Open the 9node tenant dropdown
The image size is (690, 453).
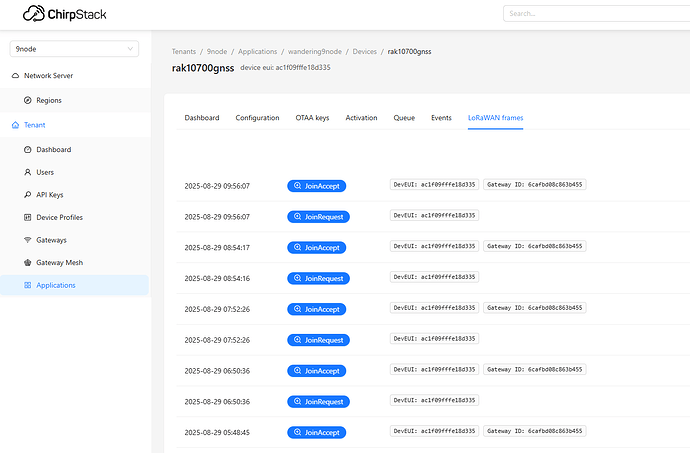[x=74, y=49]
